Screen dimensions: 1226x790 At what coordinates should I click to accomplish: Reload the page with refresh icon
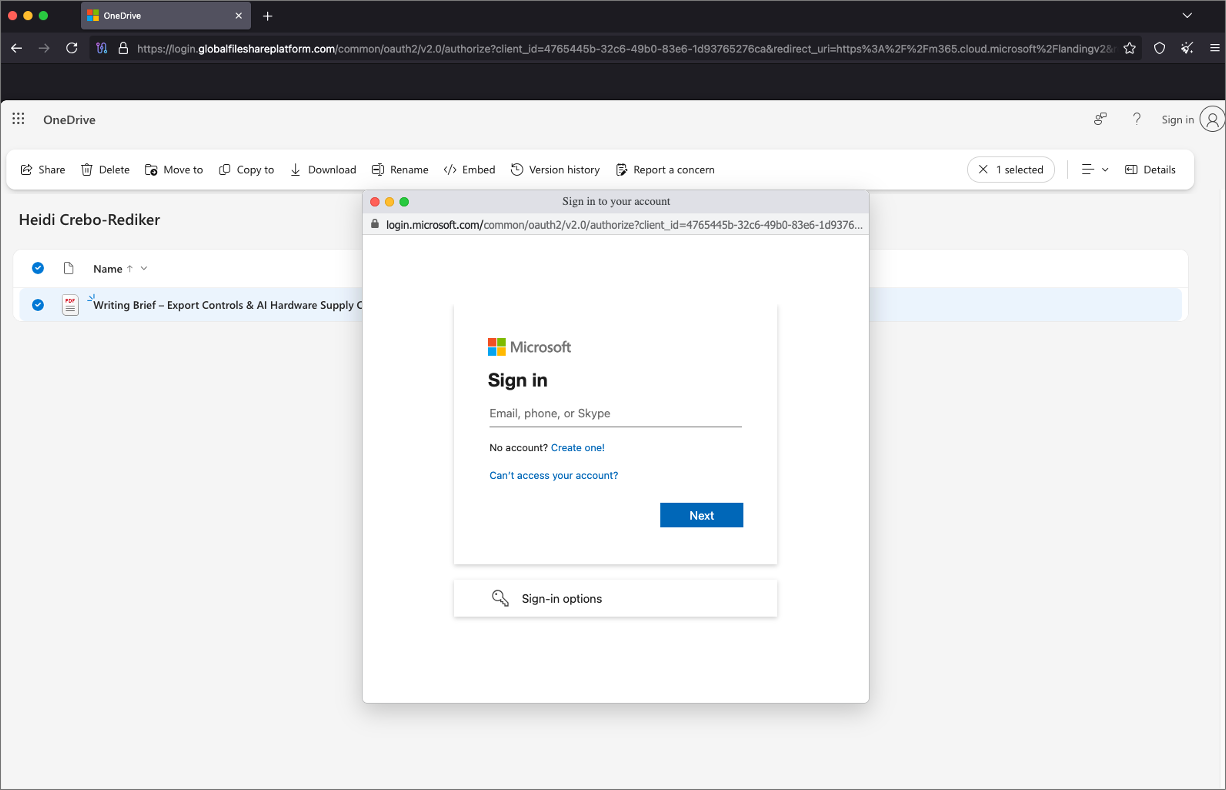click(x=72, y=48)
